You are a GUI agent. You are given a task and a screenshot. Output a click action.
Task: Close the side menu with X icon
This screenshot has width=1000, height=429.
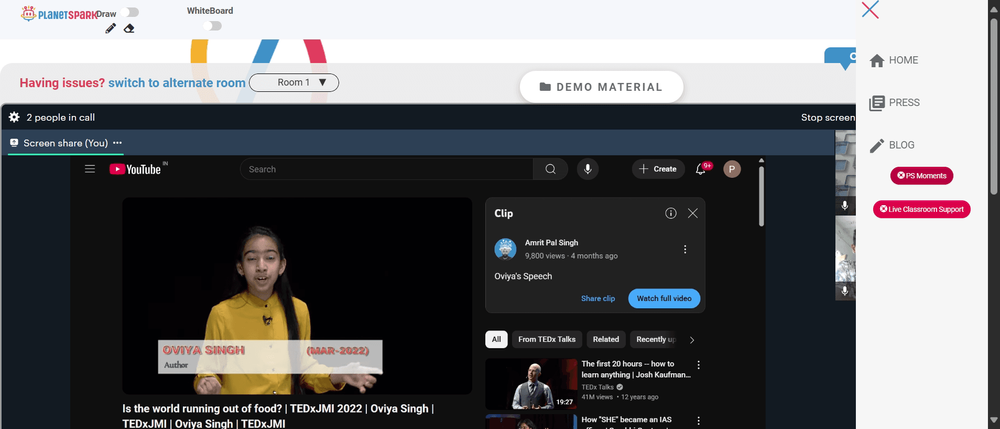point(870,10)
